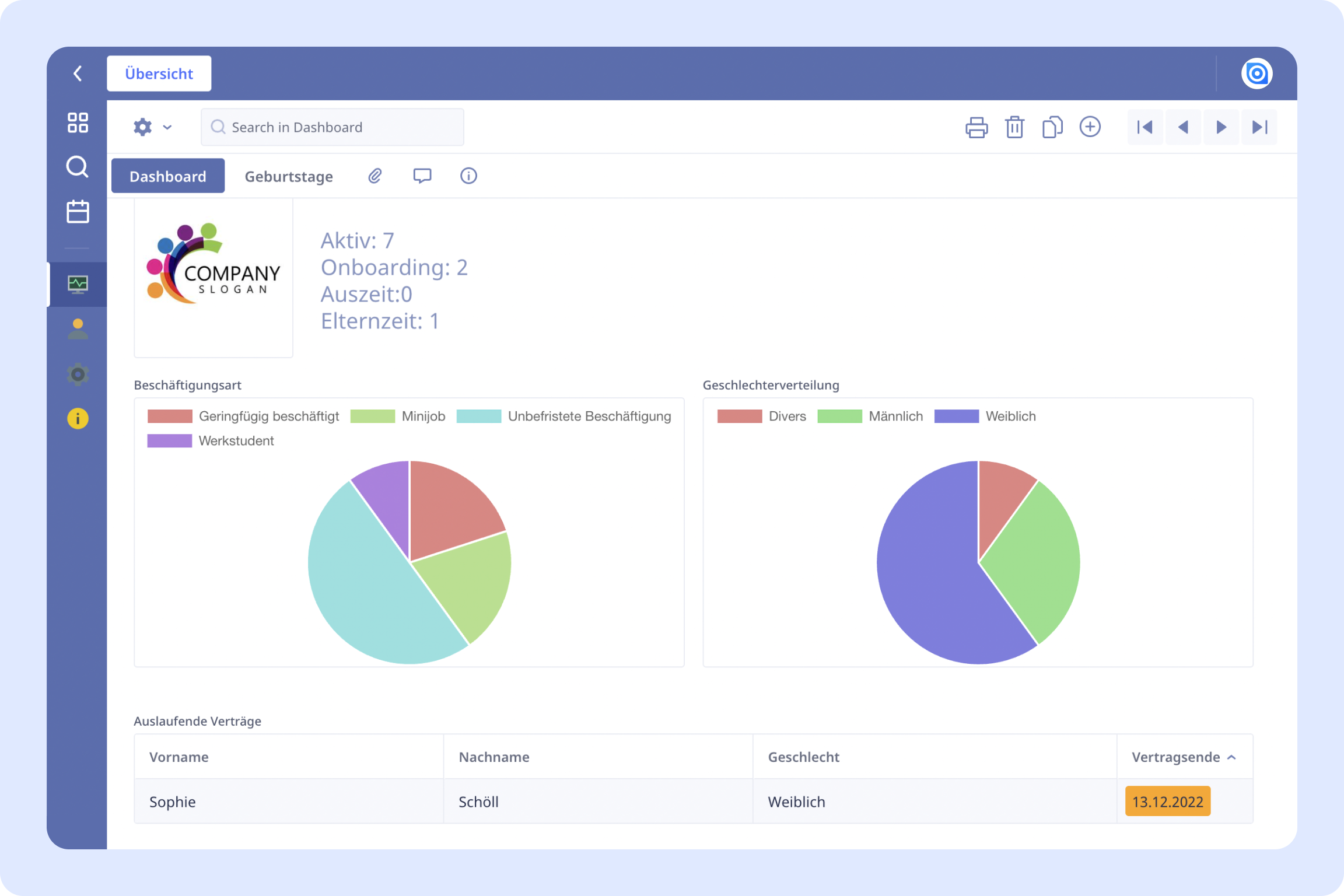The width and height of the screenshot is (1344, 896).
Task: Collapse sidebar with back chevron
Action: point(78,73)
